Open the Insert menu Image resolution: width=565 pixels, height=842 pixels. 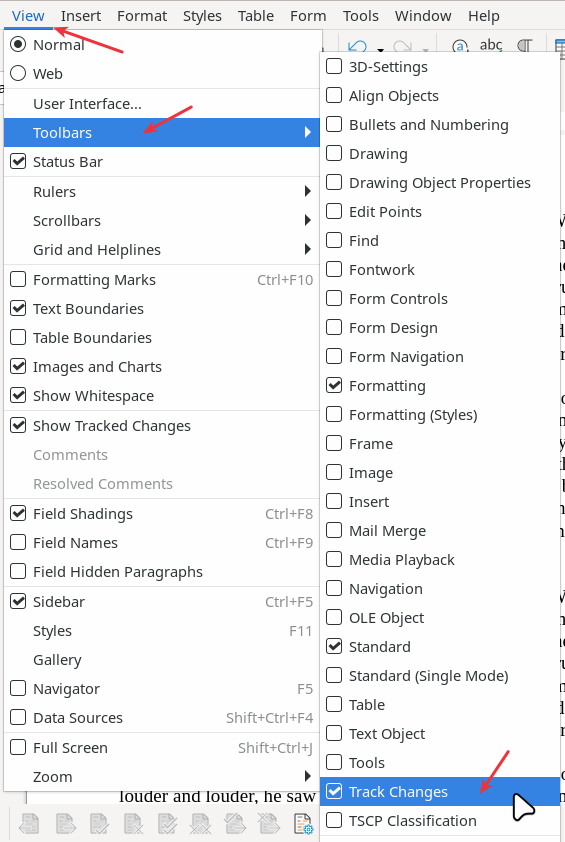81,16
